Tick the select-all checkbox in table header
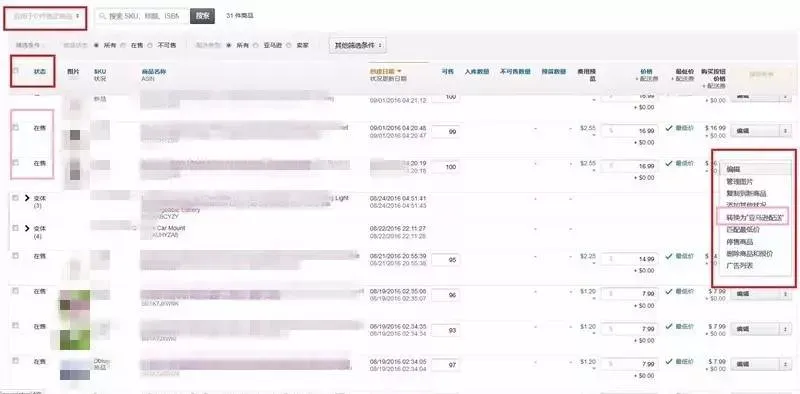 (15, 71)
